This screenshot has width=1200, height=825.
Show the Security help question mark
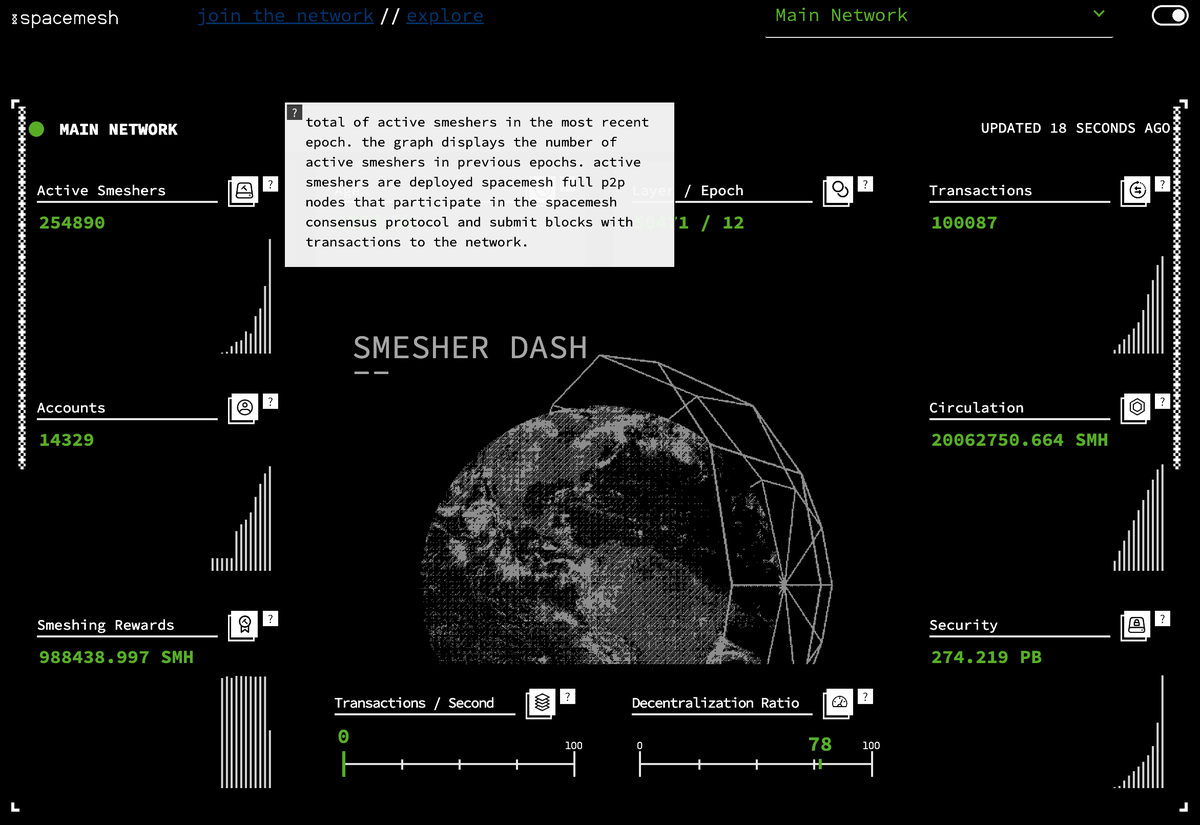coord(1162,618)
